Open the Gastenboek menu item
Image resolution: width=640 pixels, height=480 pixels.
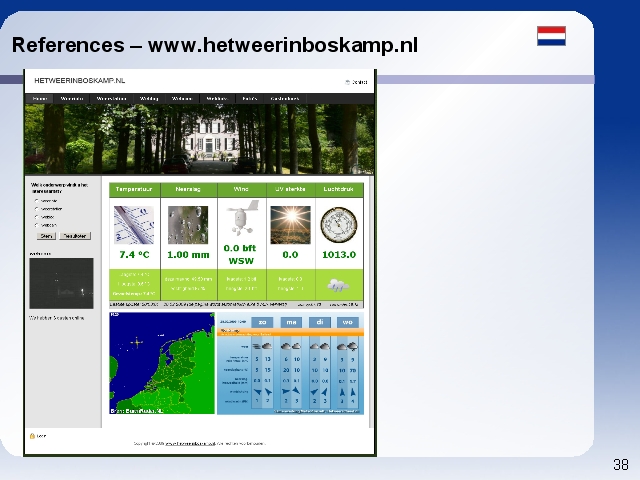[x=285, y=99]
